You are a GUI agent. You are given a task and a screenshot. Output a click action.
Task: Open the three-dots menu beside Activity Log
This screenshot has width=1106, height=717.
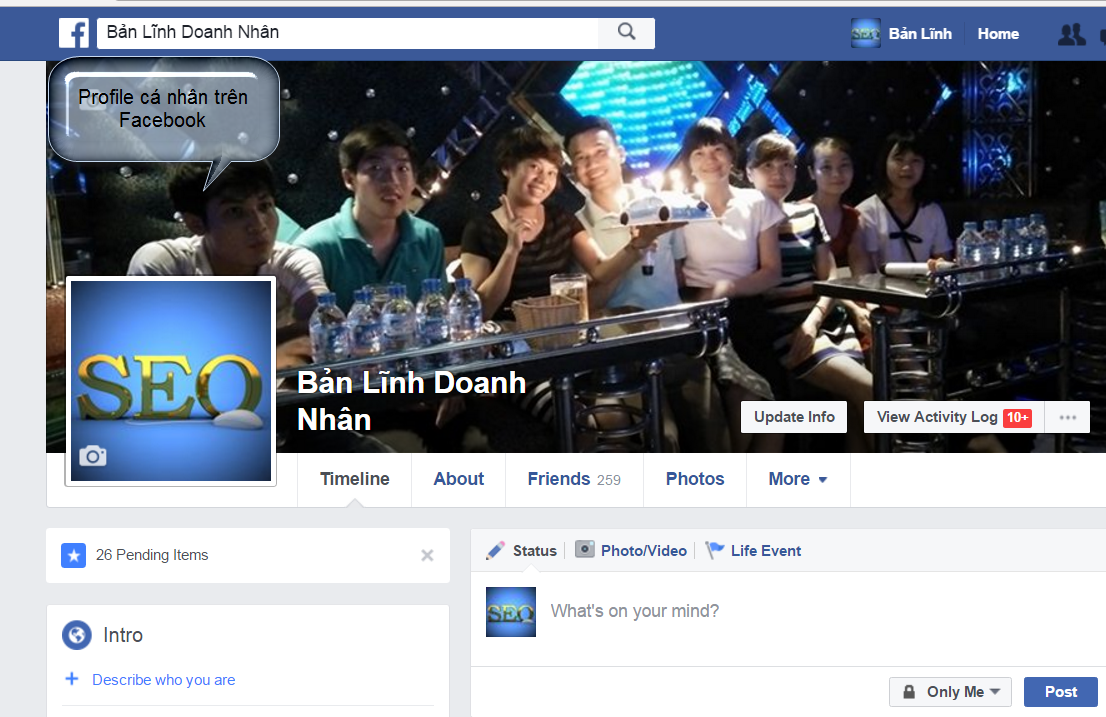[1067, 417]
